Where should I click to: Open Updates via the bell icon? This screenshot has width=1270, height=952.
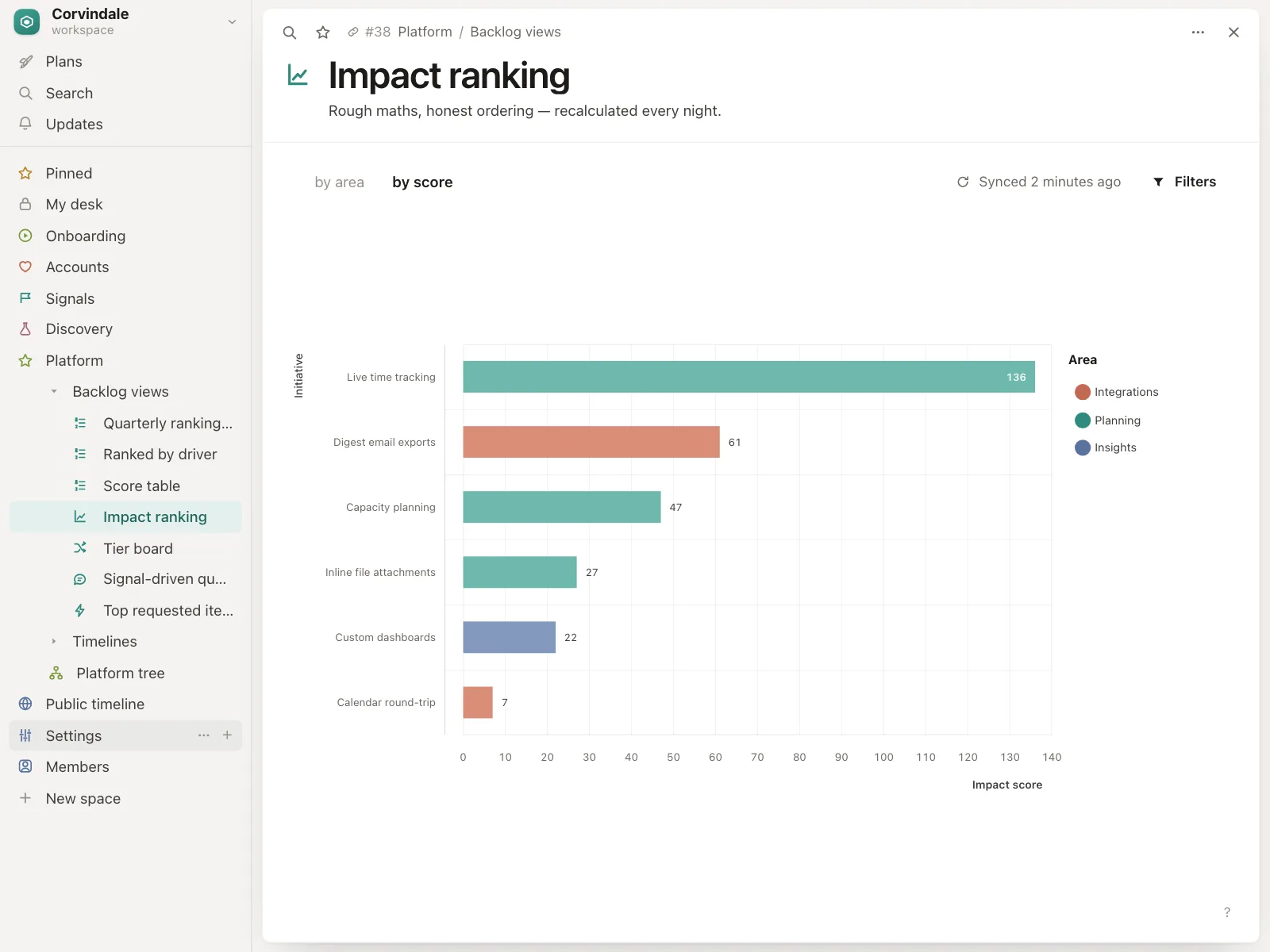(x=25, y=125)
